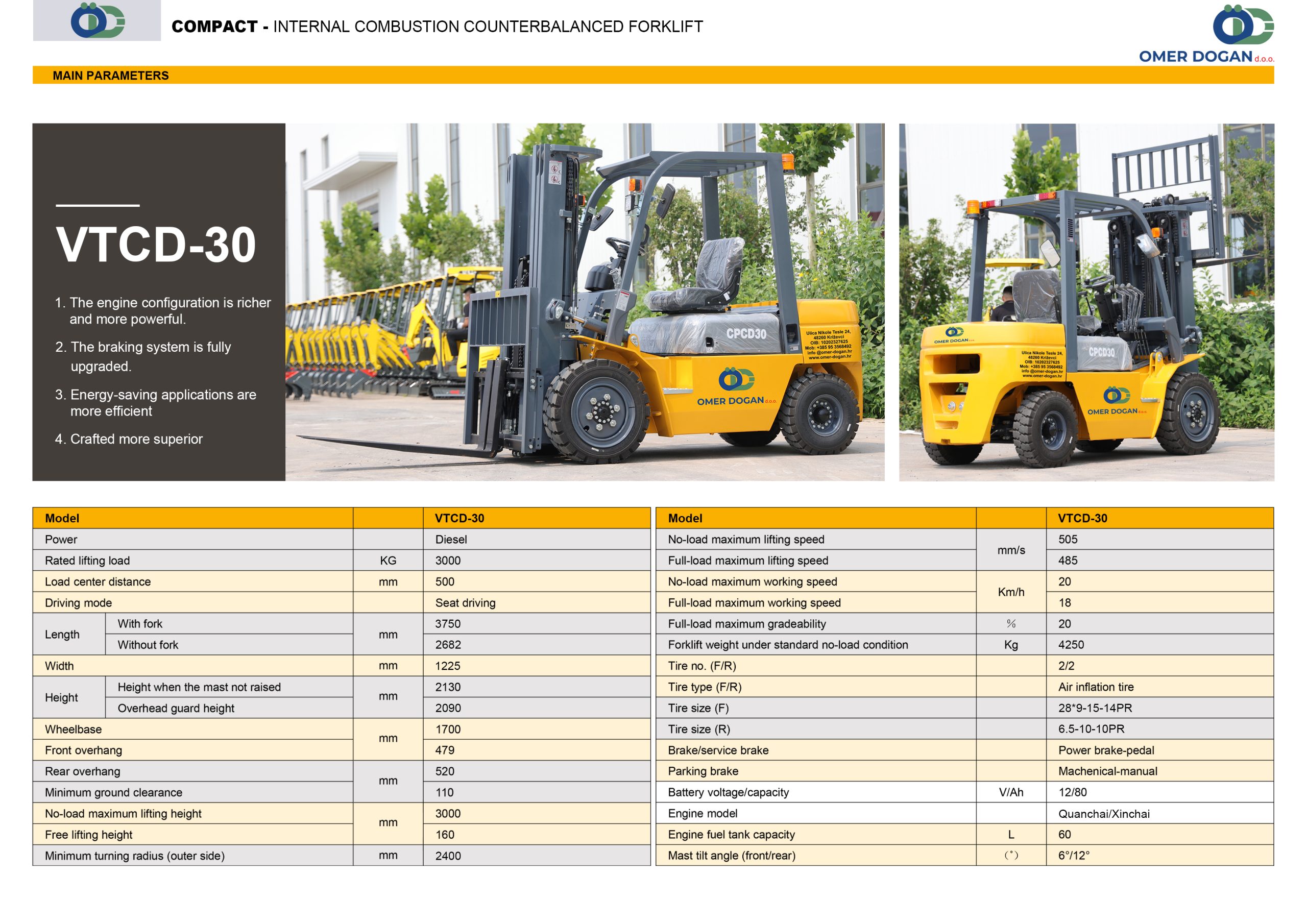This screenshot has width=1307, height=924.
Task: Click the "4250" forklift weight value
Action: 1071,644
